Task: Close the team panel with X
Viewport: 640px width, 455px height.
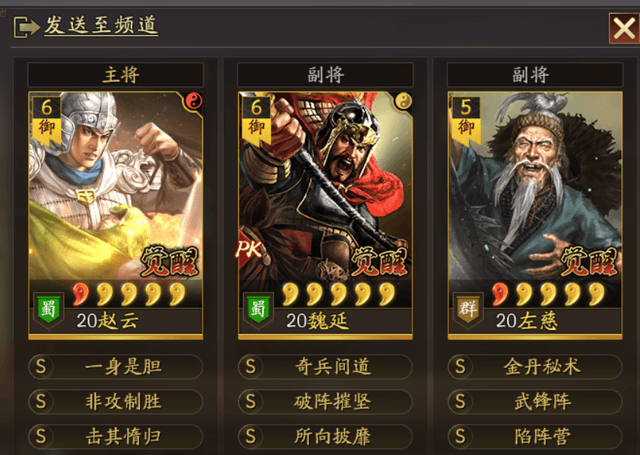Action: pos(624,28)
